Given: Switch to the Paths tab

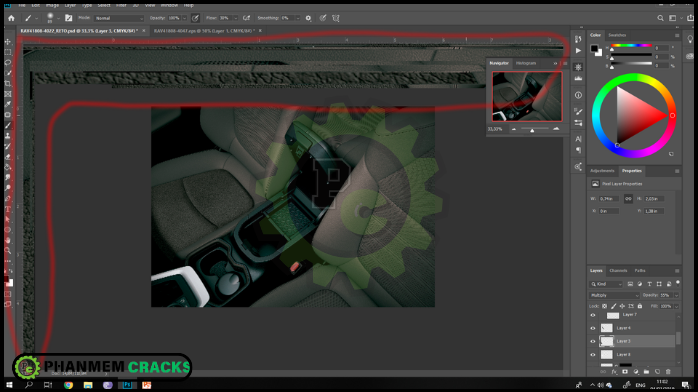Looking at the screenshot, I should point(640,271).
